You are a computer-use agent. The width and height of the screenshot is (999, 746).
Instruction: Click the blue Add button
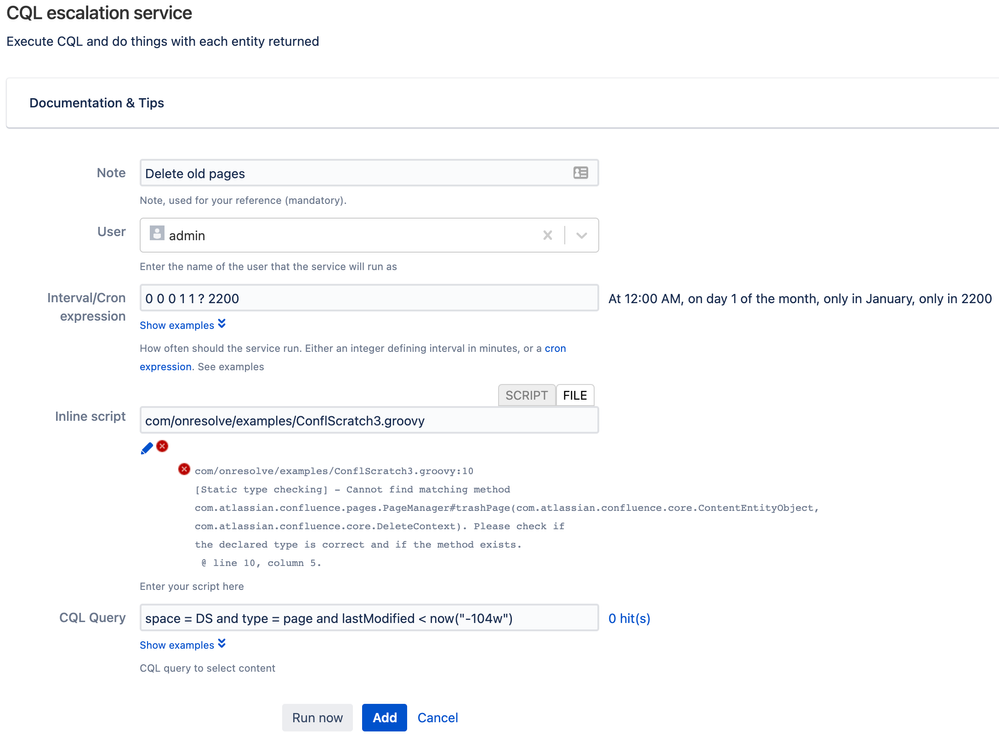pyautogui.click(x=384, y=717)
